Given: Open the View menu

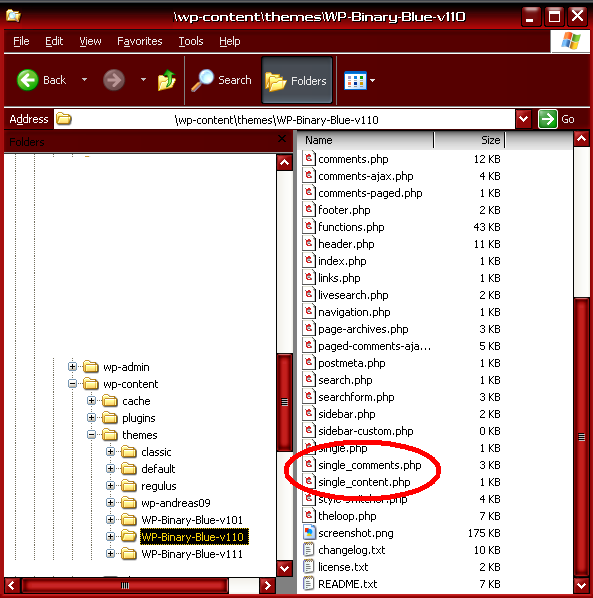Looking at the screenshot, I should pos(90,41).
